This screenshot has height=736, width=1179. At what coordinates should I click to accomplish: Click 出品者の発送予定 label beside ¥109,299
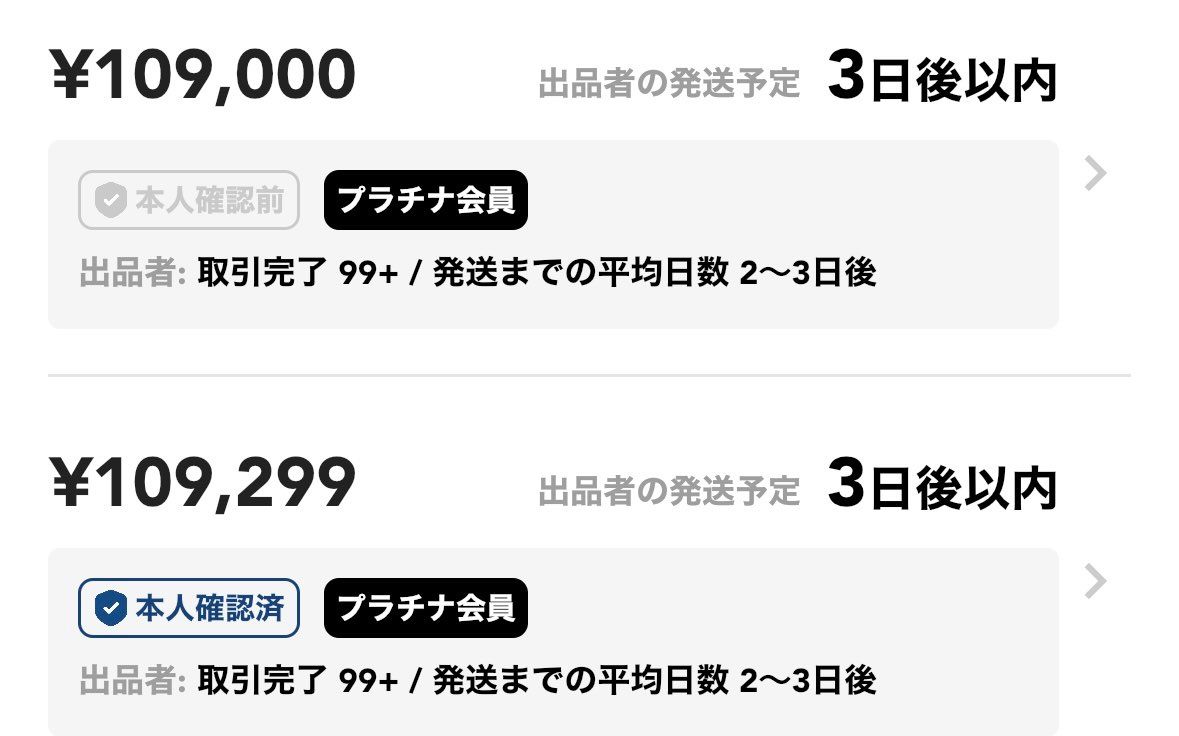[x=669, y=491]
